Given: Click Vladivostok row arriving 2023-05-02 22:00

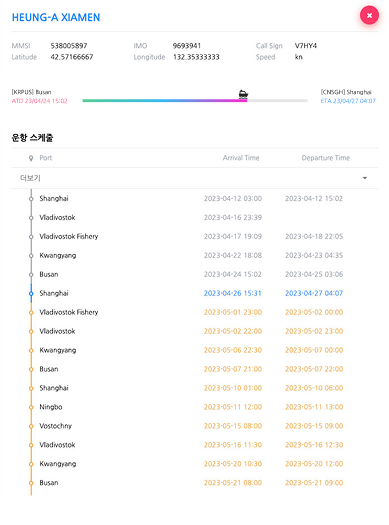Looking at the screenshot, I should point(195,331).
